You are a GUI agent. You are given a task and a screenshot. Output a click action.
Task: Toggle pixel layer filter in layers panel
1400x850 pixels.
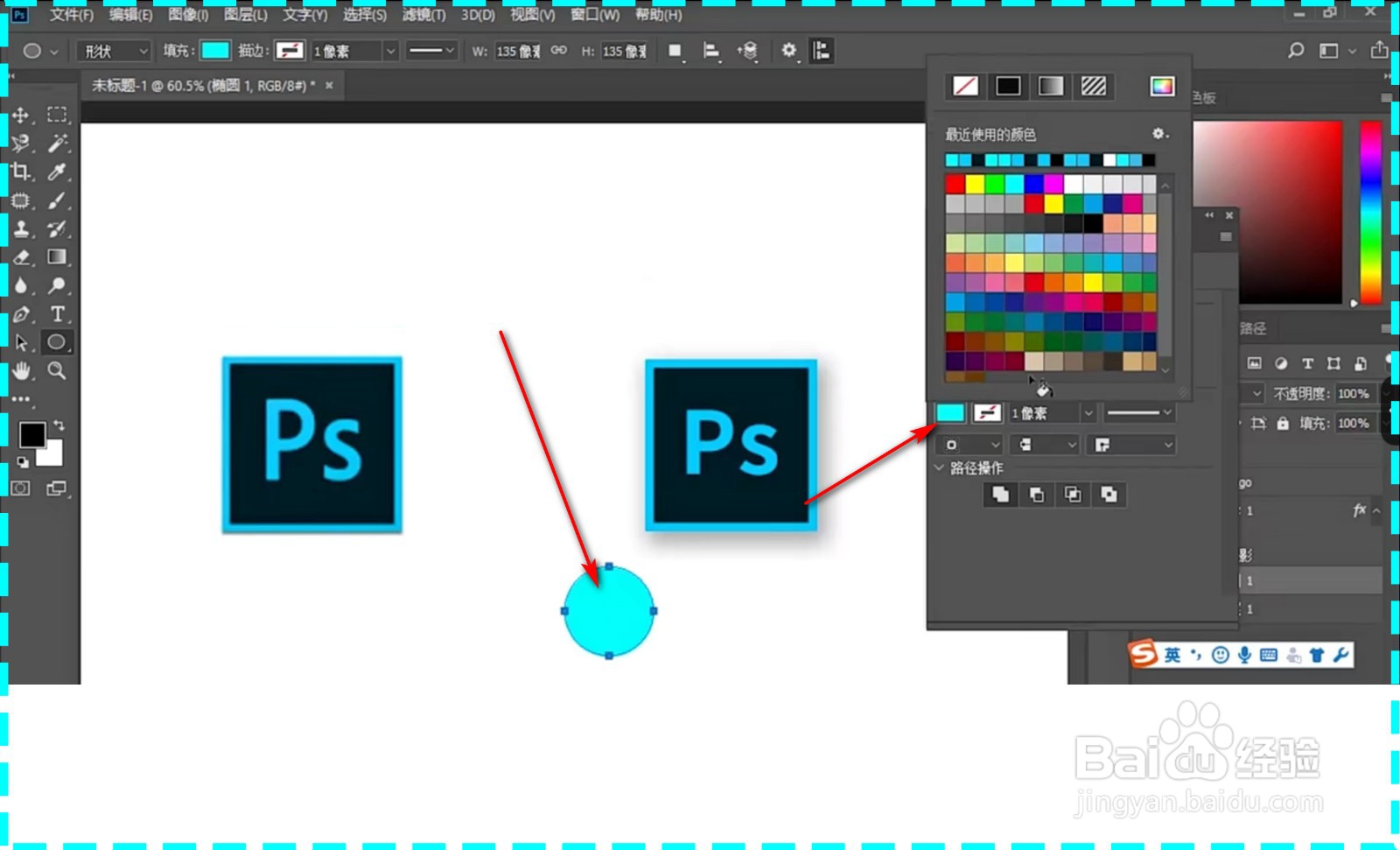1255,363
